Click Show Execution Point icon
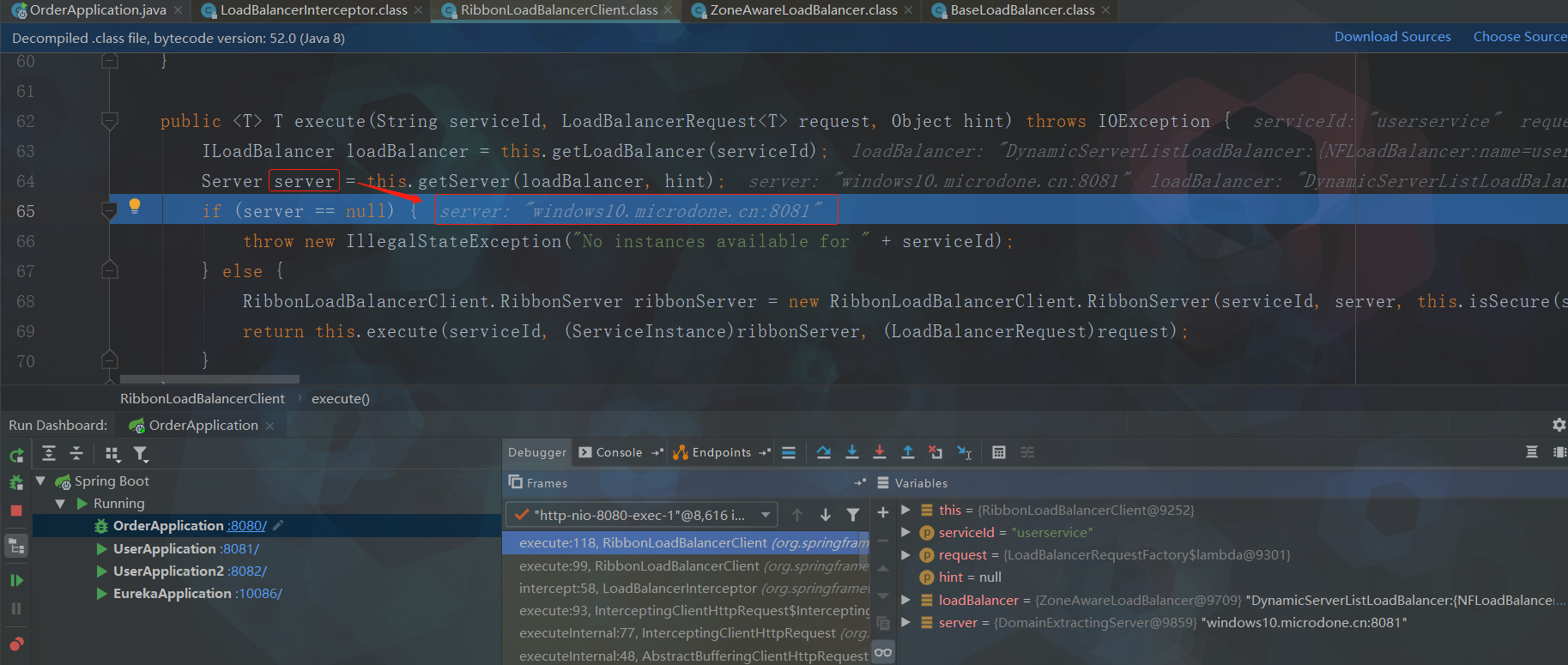The width and height of the screenshot is (1568, 665). (789, 452)
